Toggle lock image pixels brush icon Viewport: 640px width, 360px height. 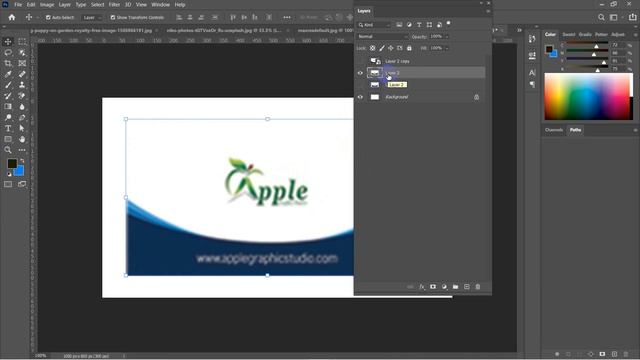pyautogui.click(x=382, y=48)
